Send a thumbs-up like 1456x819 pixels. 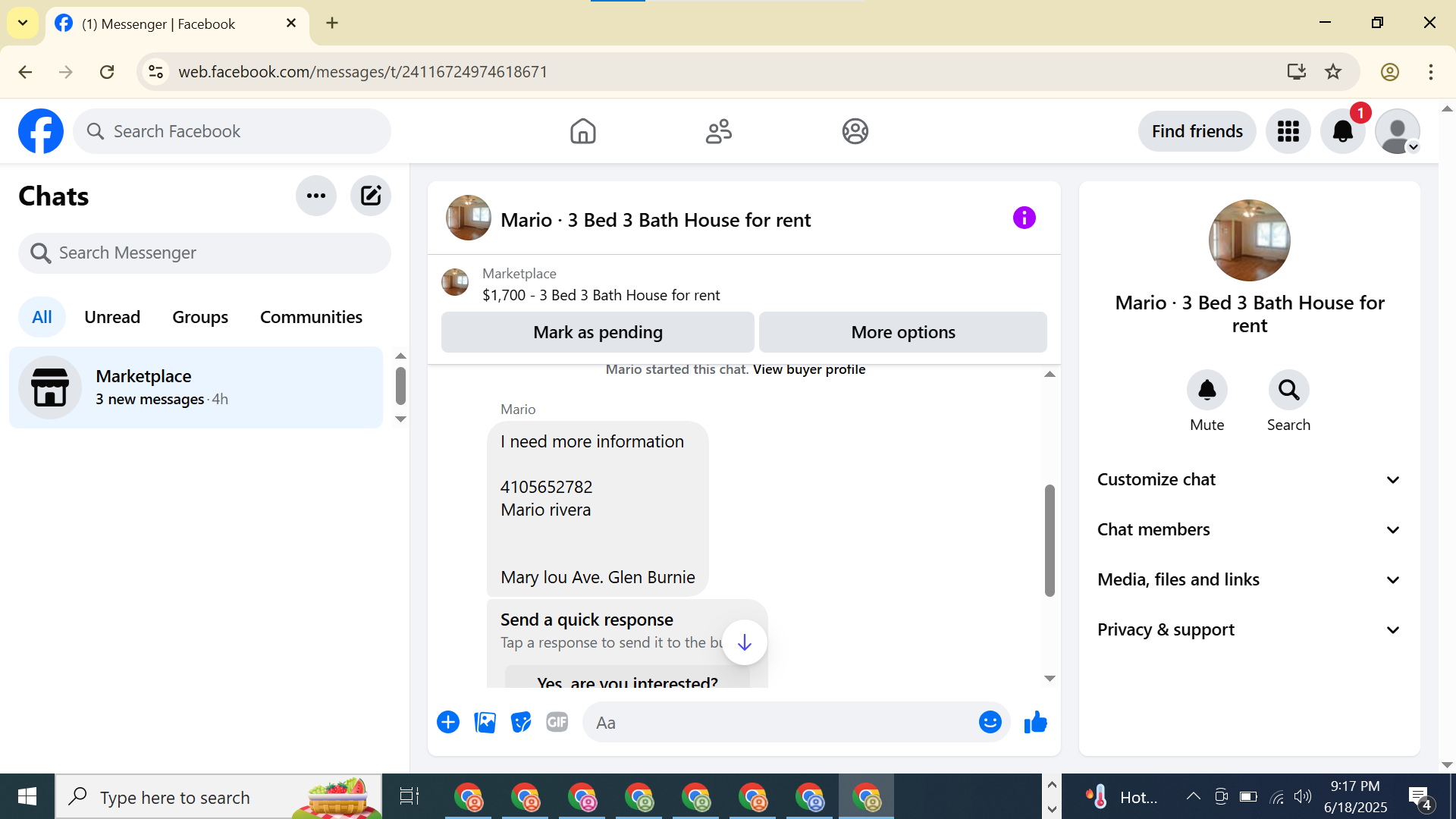tap(1035, 722)
